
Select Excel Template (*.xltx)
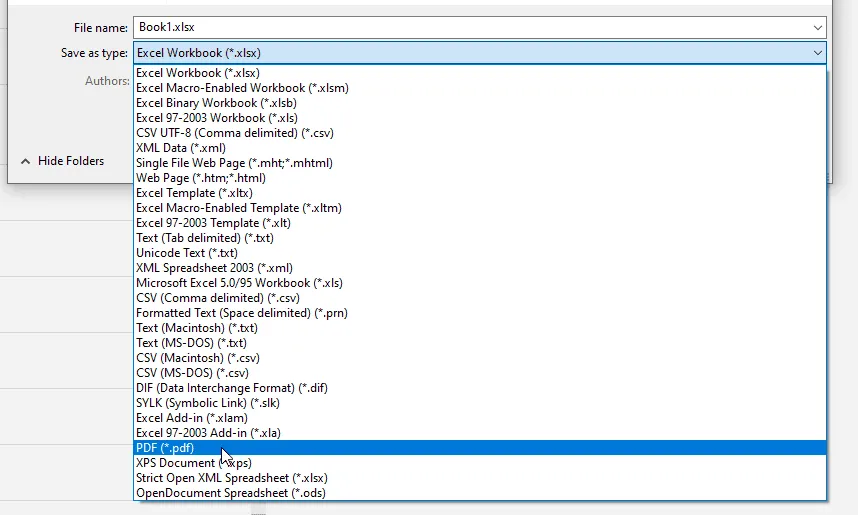pyautogui.click(x=479, y=193)
